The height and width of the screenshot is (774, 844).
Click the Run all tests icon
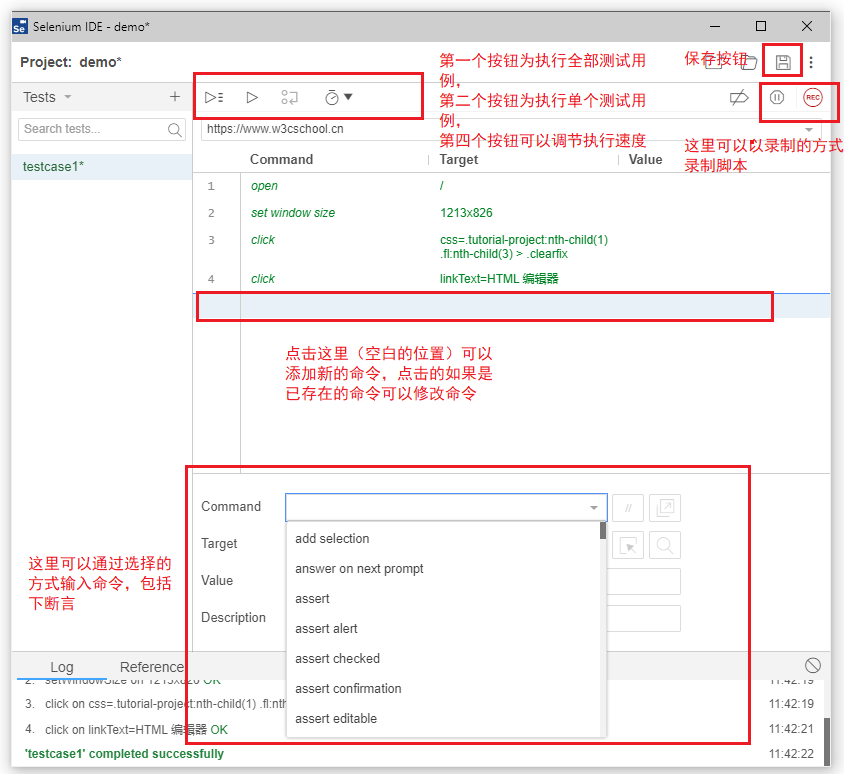tap(213, 97)
